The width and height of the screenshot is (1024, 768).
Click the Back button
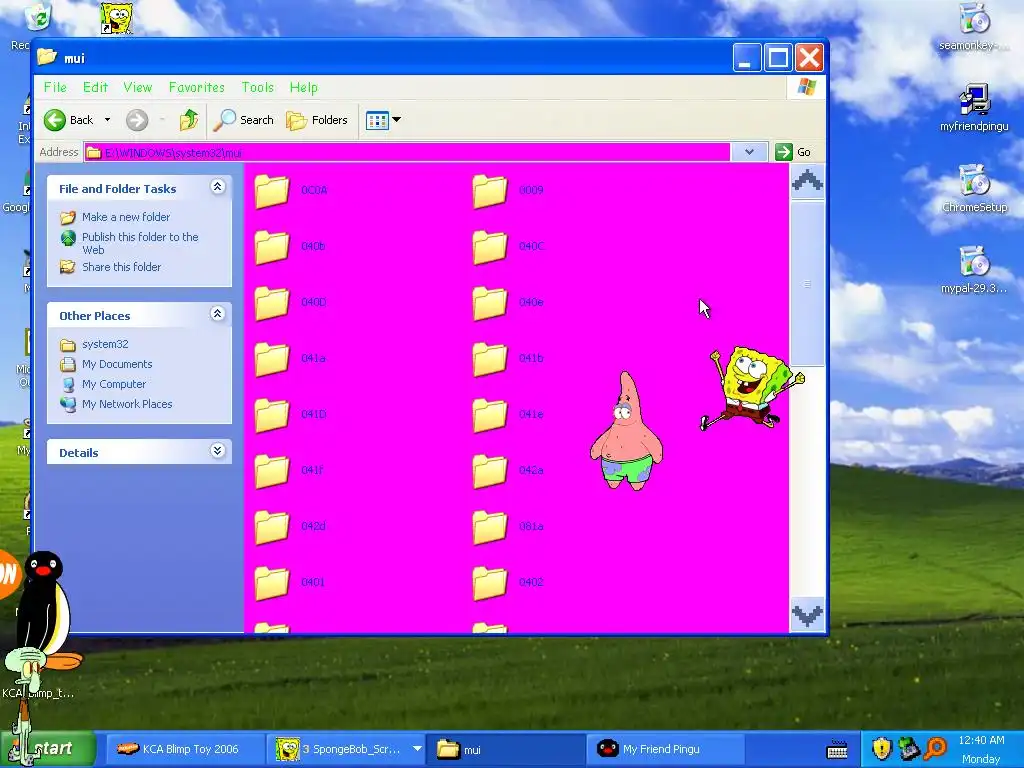(x=69, y=120)
